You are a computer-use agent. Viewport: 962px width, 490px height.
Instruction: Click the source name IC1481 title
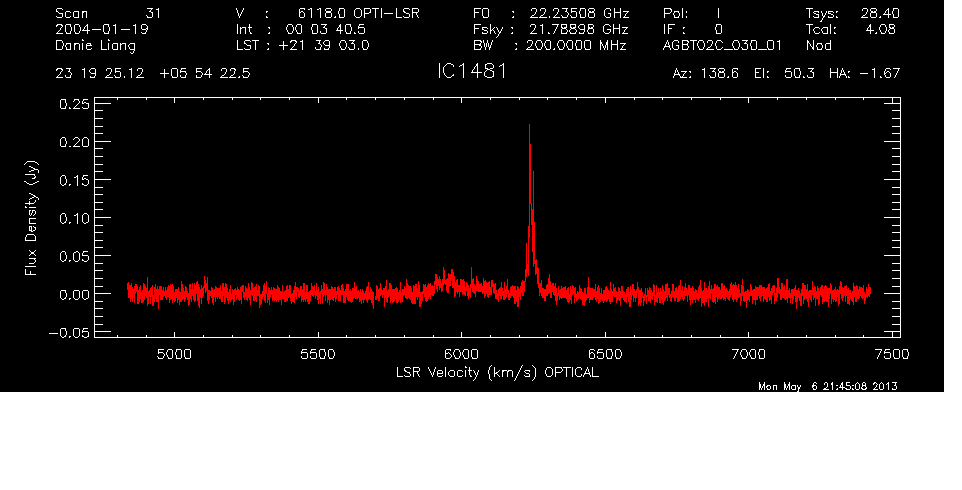(472, 71)
